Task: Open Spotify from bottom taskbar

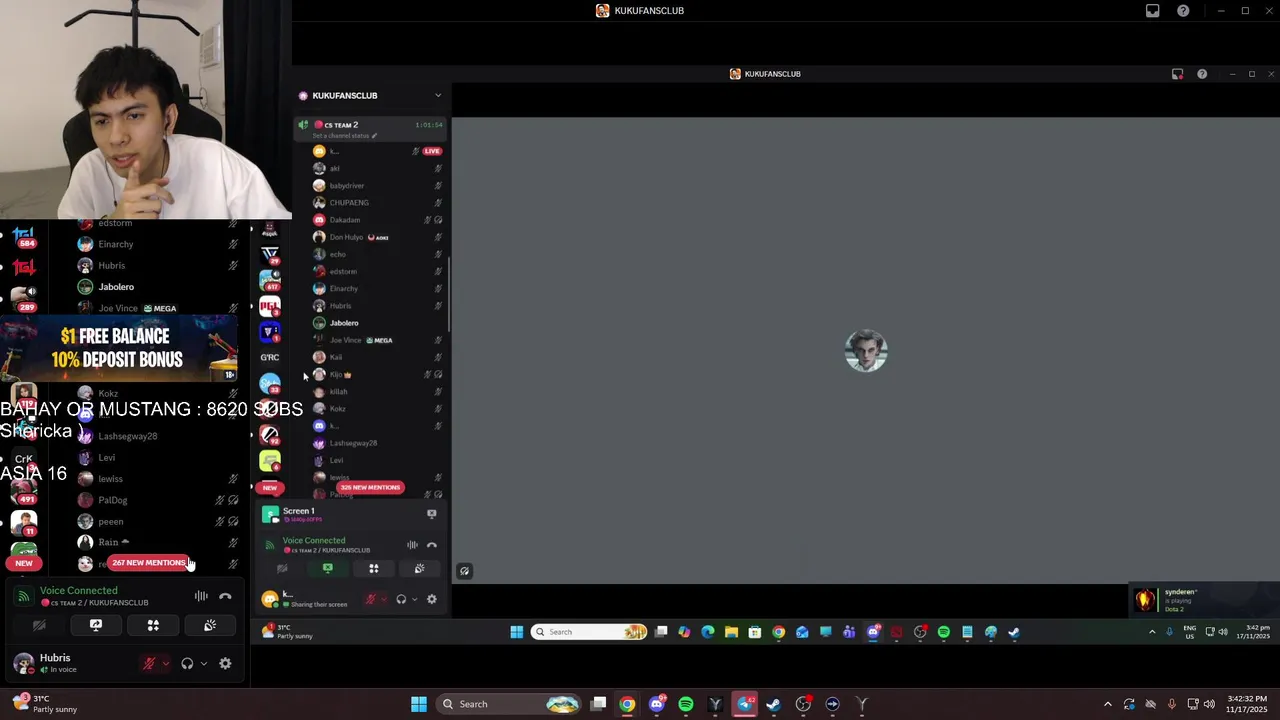Action: pos(686,704)
